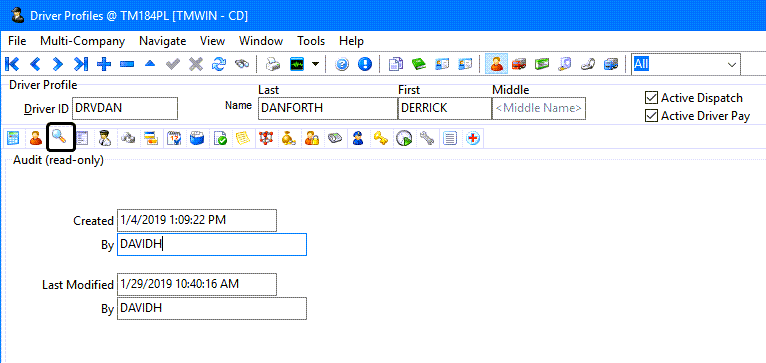
Task: Open the Window menu
Action: 261,41
